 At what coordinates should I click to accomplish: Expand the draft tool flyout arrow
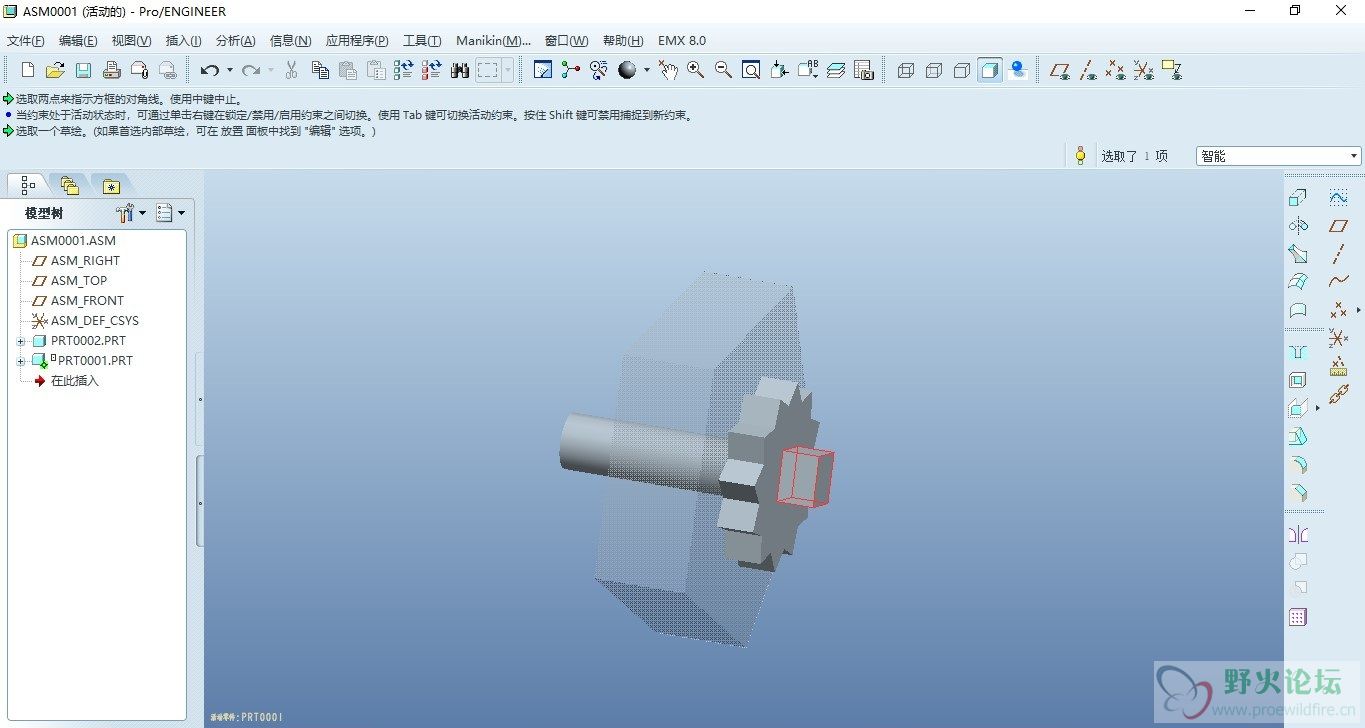pos(1317,408)
